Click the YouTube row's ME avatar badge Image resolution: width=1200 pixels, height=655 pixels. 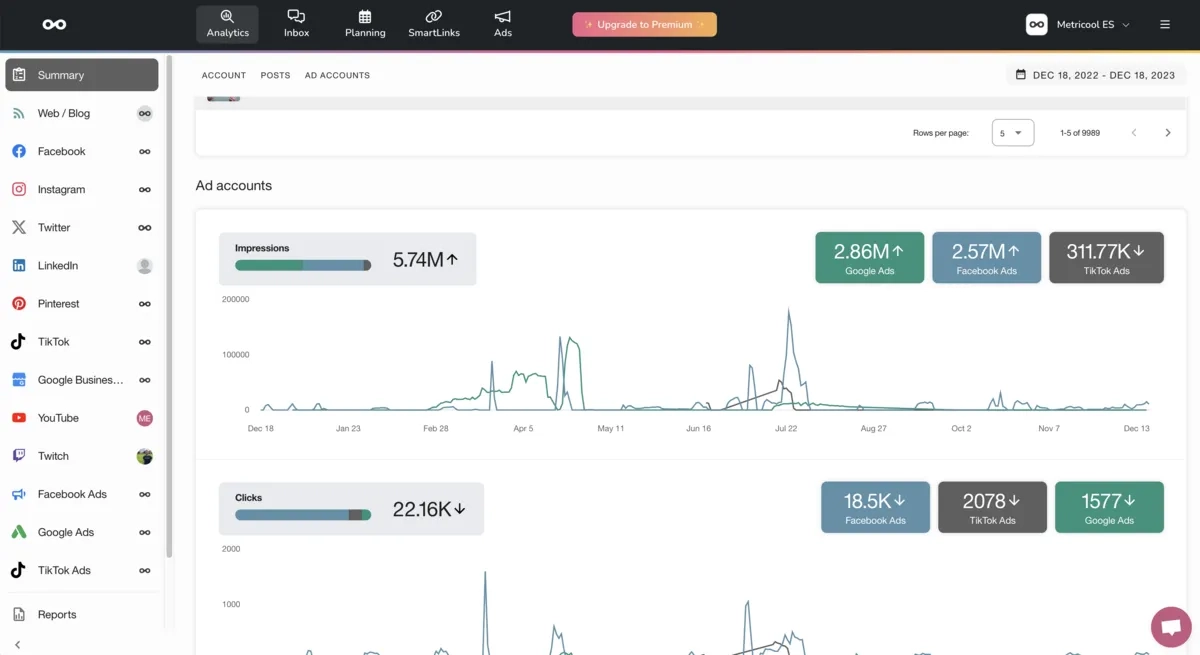[145, 418]
